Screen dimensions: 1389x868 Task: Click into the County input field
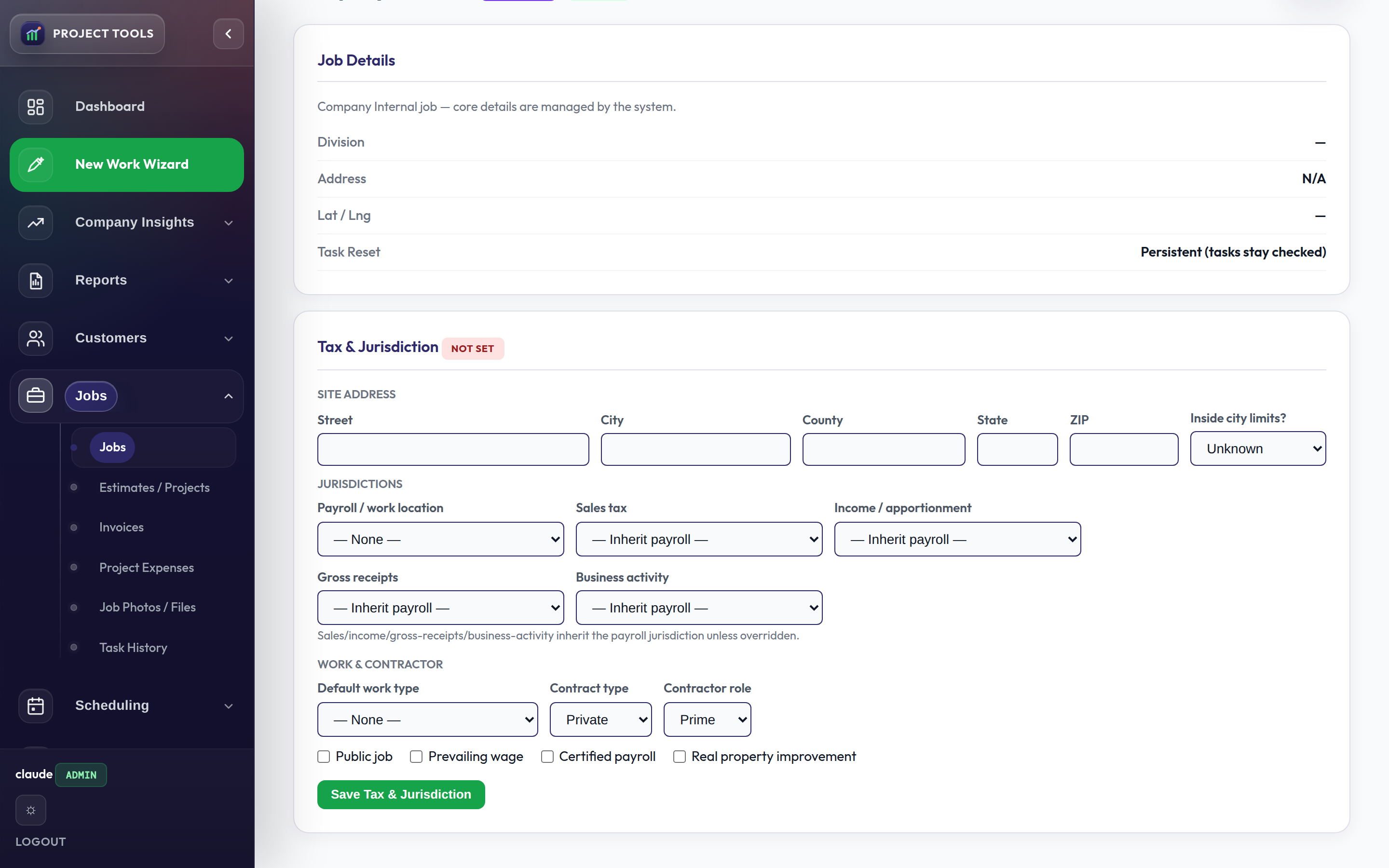click(884, 449)
